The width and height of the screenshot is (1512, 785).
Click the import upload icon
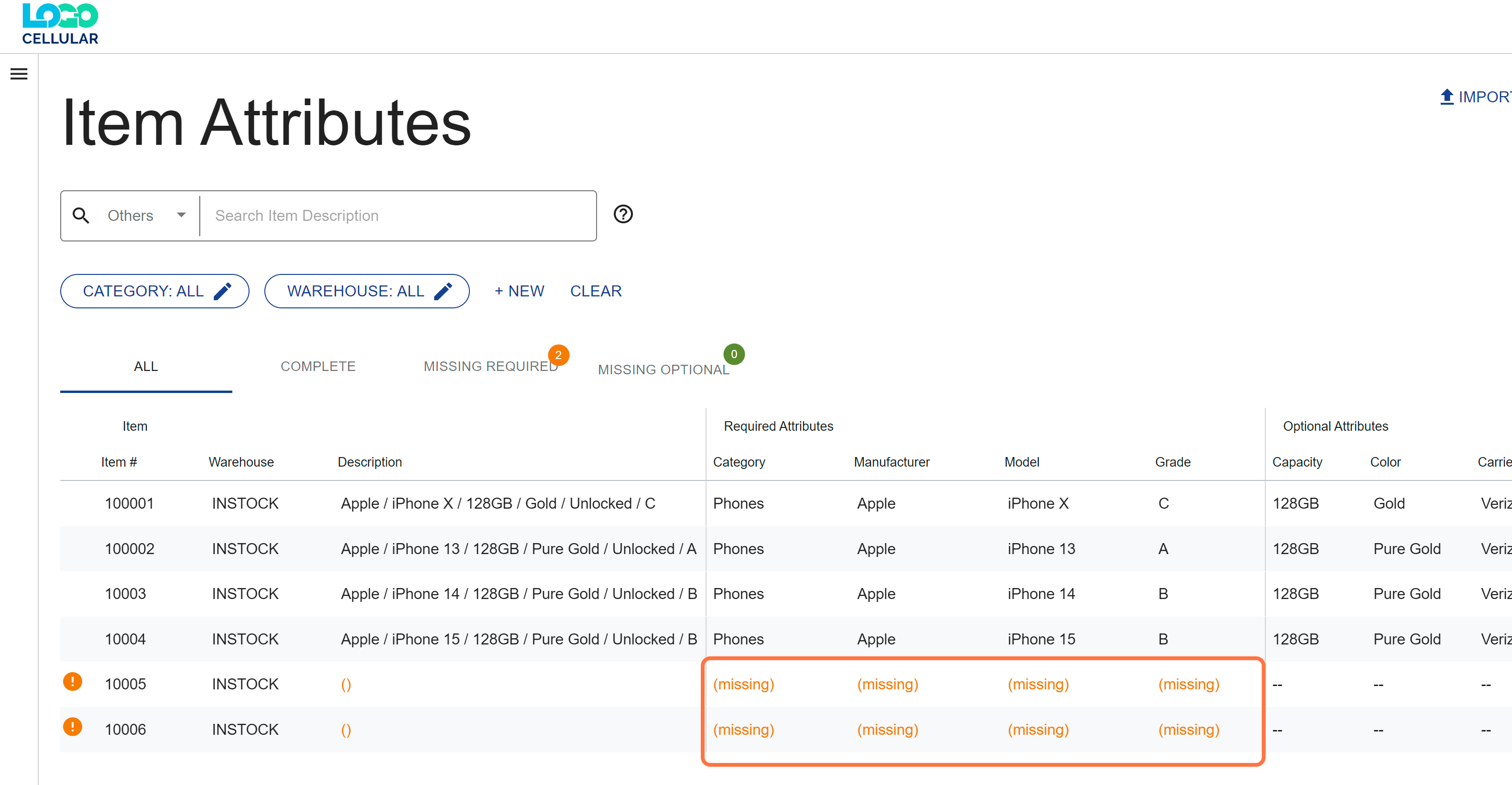[x=1446, y=97]
